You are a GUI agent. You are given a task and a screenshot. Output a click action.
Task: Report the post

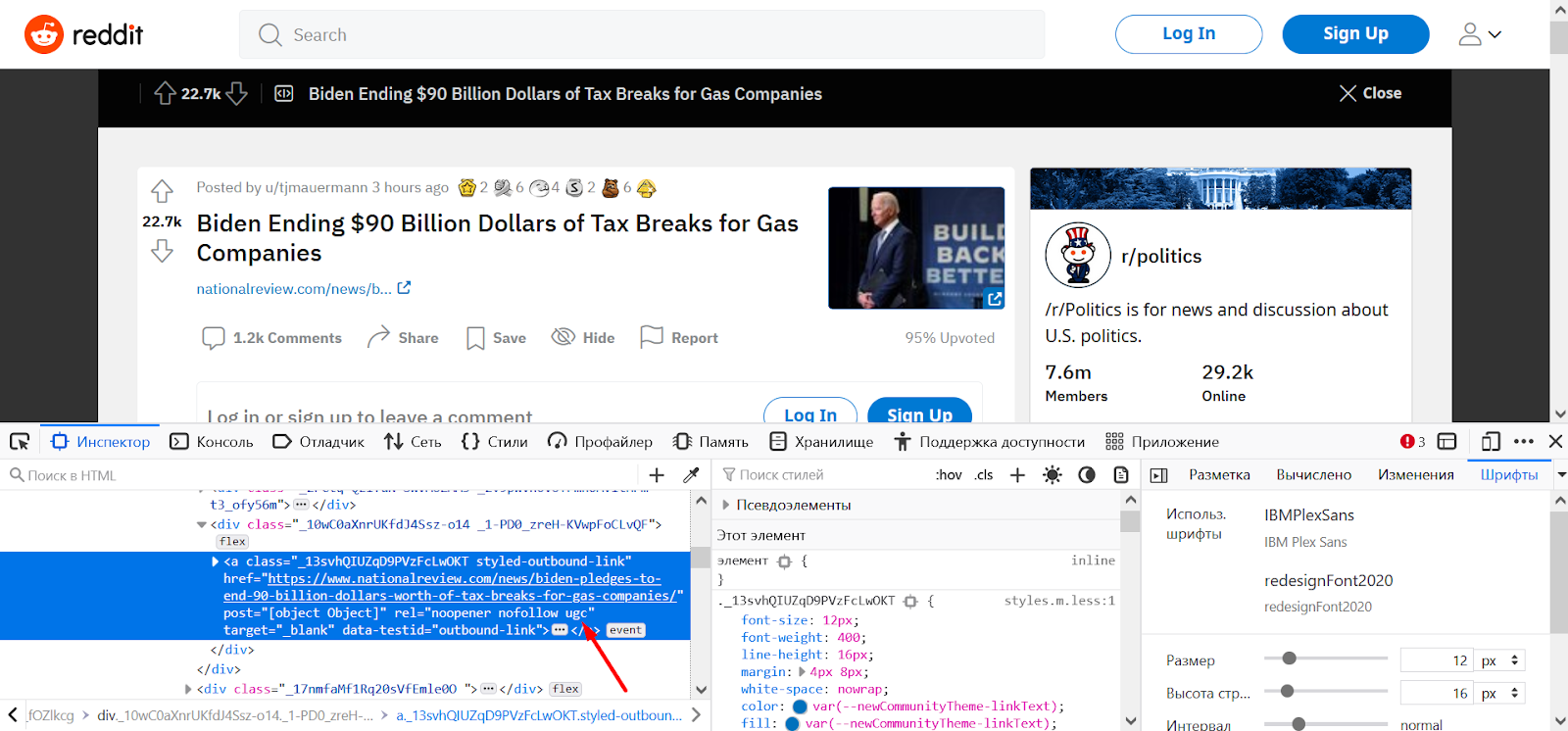point(679,338)
